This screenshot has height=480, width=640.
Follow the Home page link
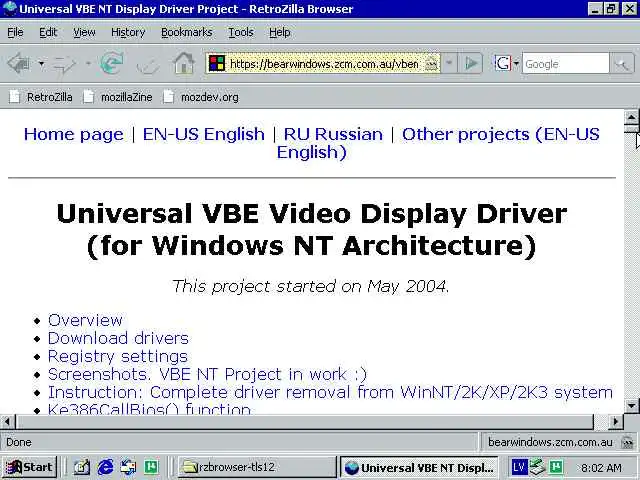[x=73, y=134]
